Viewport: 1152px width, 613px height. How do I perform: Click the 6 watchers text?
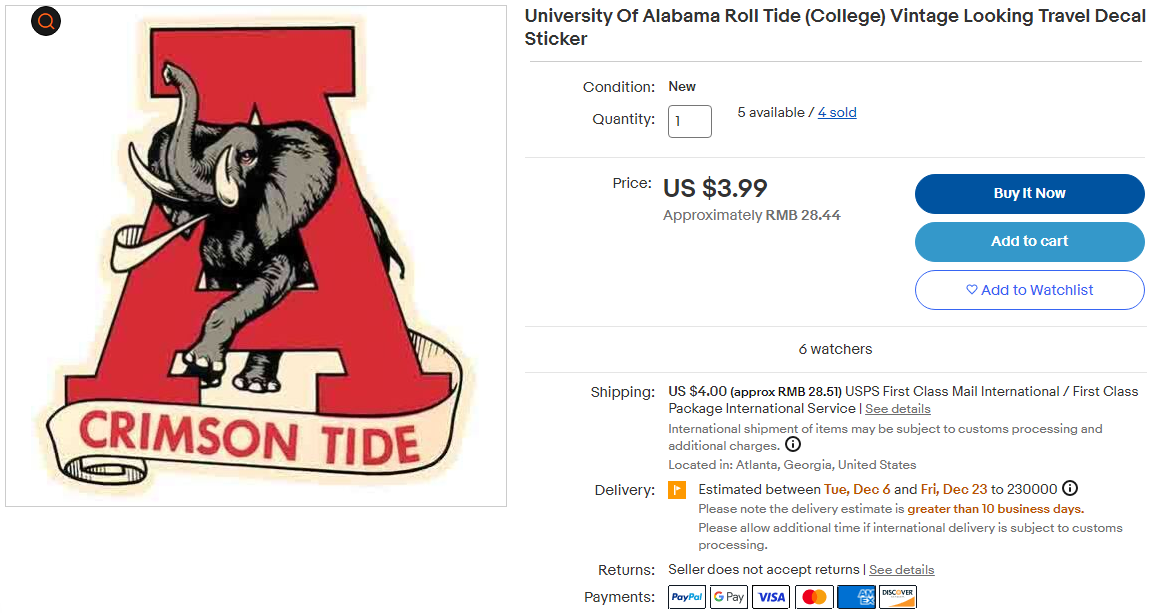pyautogui.click(x=835, y=349)
